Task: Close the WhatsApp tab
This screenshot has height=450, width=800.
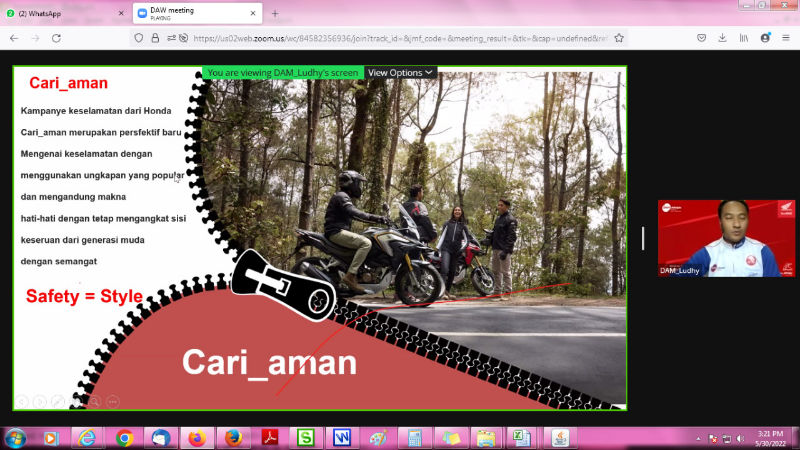Action: coord(121,14)
